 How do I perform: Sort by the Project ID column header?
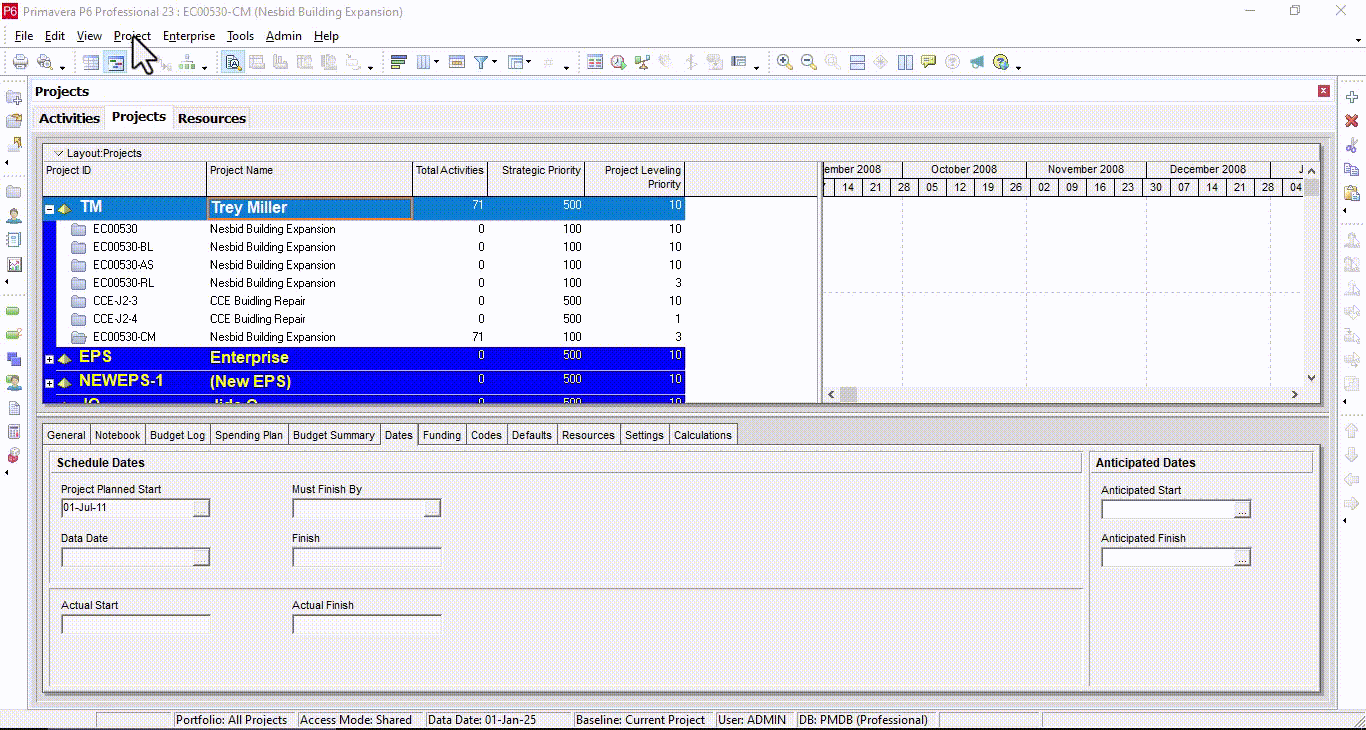point(125,179)
